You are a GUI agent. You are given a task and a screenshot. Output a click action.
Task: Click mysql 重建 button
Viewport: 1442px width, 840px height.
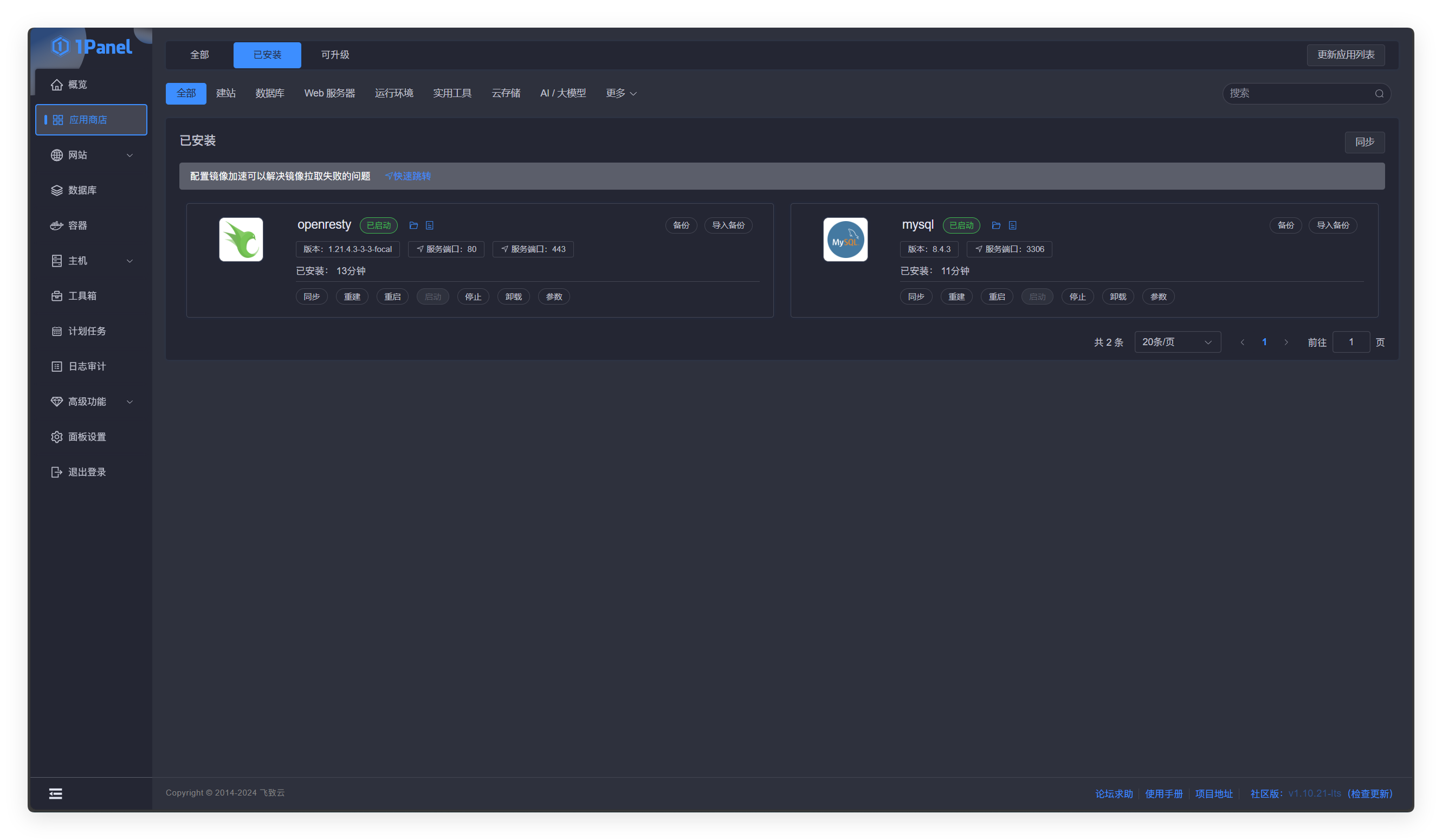point(957,297)
